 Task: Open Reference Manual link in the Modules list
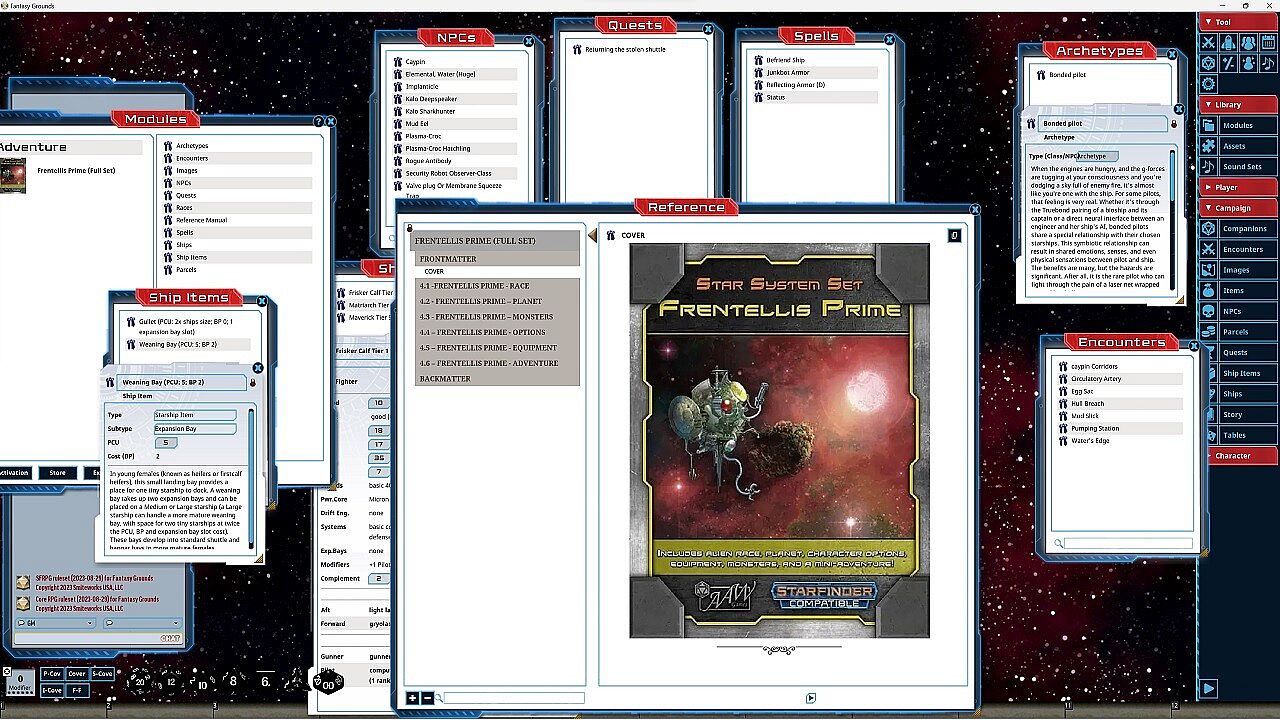point(202,220)
